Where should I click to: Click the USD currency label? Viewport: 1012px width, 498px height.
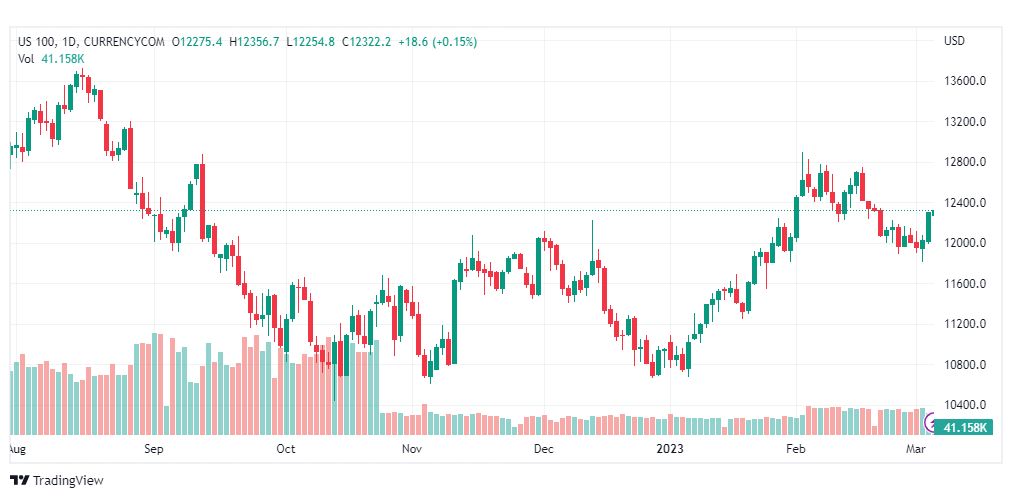pyautogui.click(x=953, y=41)
